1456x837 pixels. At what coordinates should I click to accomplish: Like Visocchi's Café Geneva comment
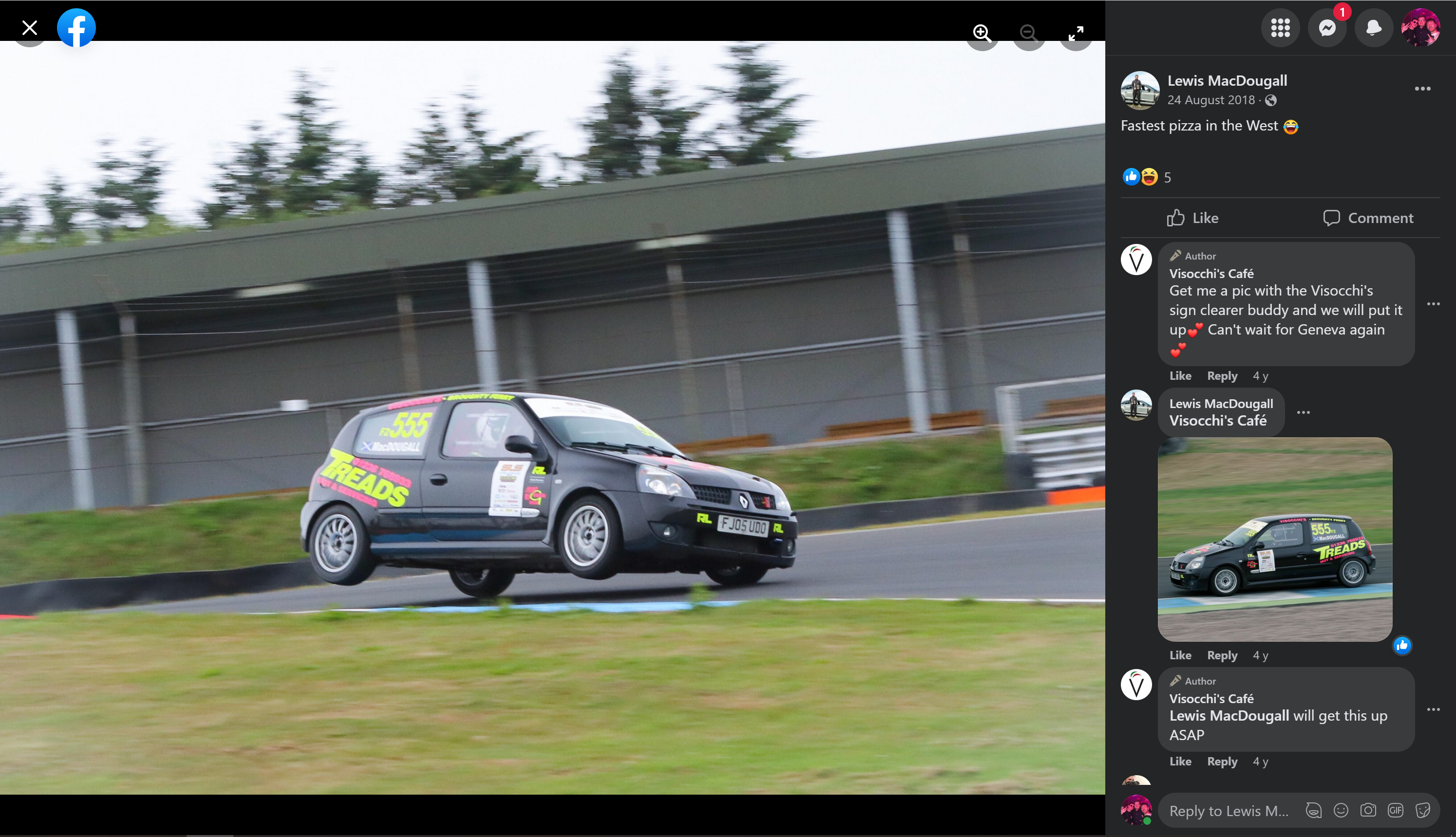coord(1180,376)
